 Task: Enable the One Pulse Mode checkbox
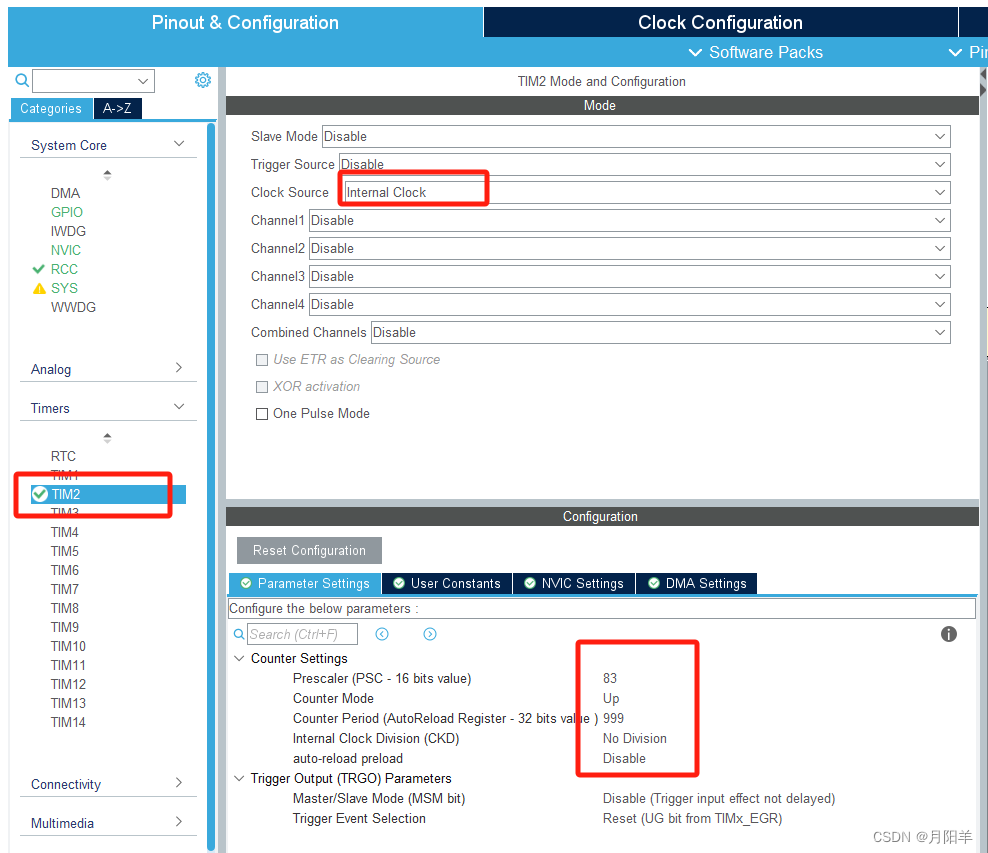(262, 413)
